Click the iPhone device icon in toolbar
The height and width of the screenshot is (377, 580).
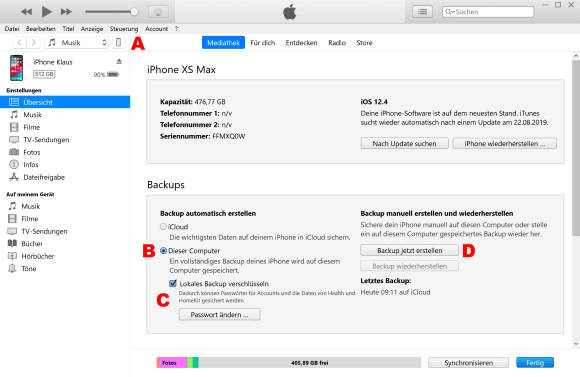point(118,43)
